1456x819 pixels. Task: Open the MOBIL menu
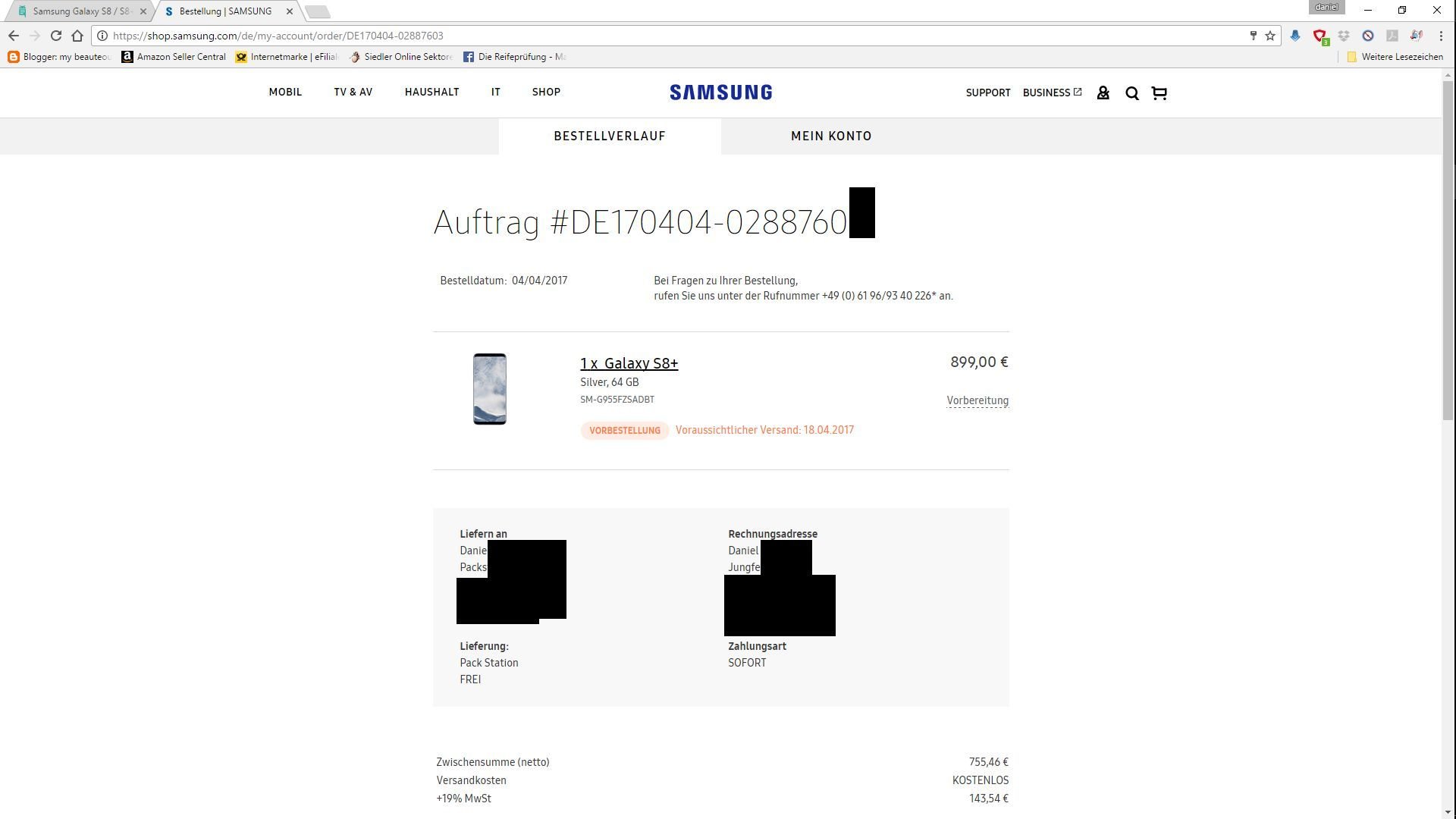tap(285, 92)
